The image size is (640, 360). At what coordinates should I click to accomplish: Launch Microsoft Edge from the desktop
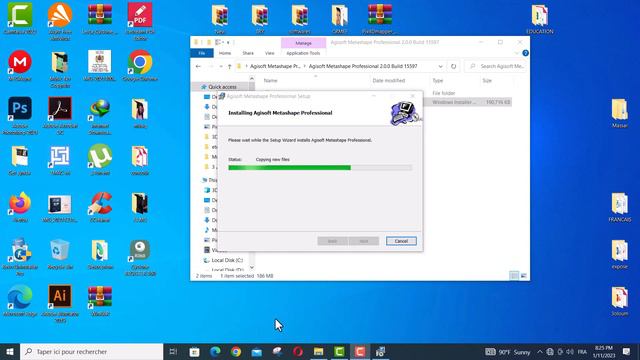tap(20, 301)
